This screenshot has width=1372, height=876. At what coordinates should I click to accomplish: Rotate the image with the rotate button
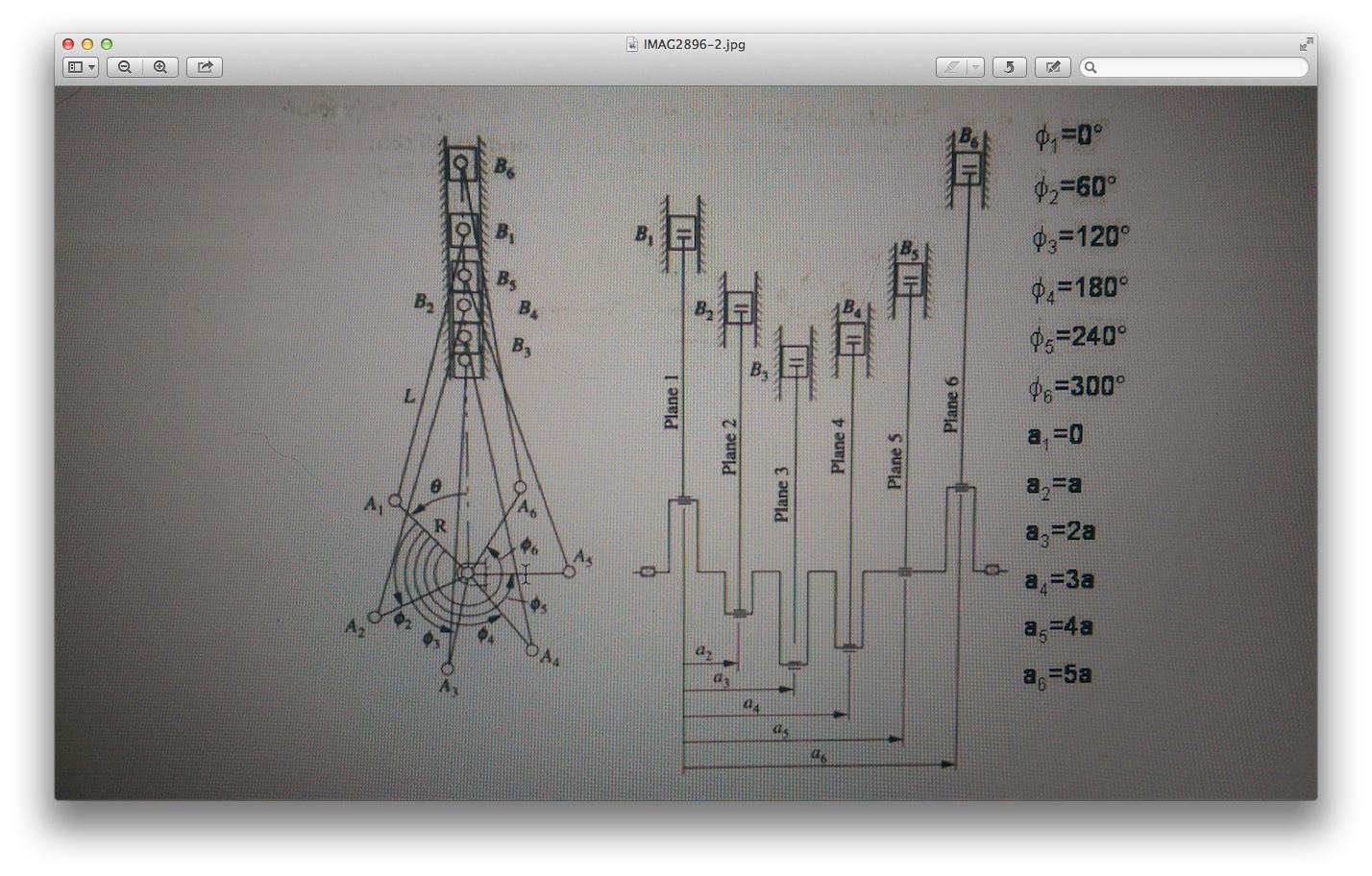pyautogui.click(x=1009, y=67)
